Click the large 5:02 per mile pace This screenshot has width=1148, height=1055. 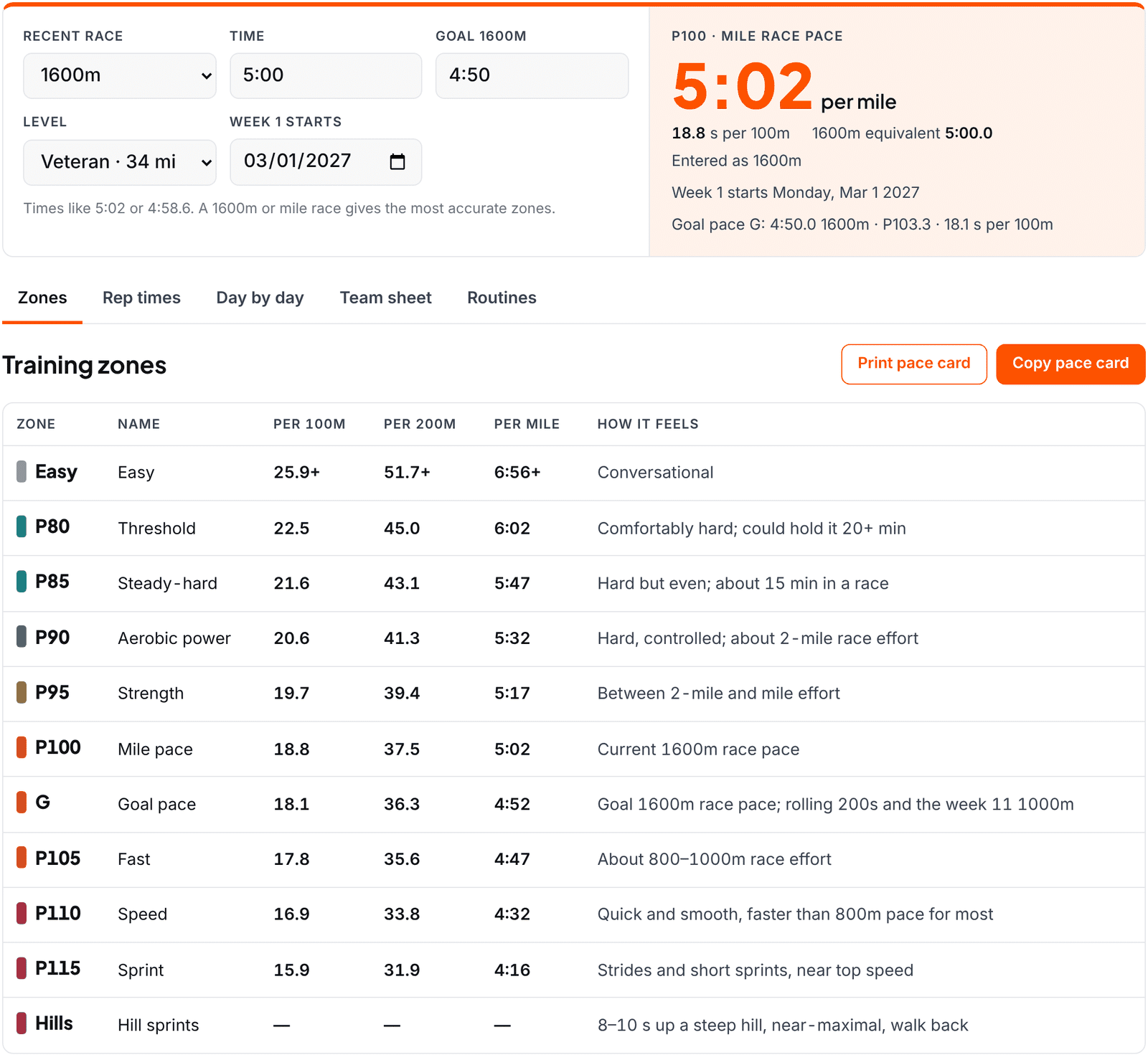[743, 87]
